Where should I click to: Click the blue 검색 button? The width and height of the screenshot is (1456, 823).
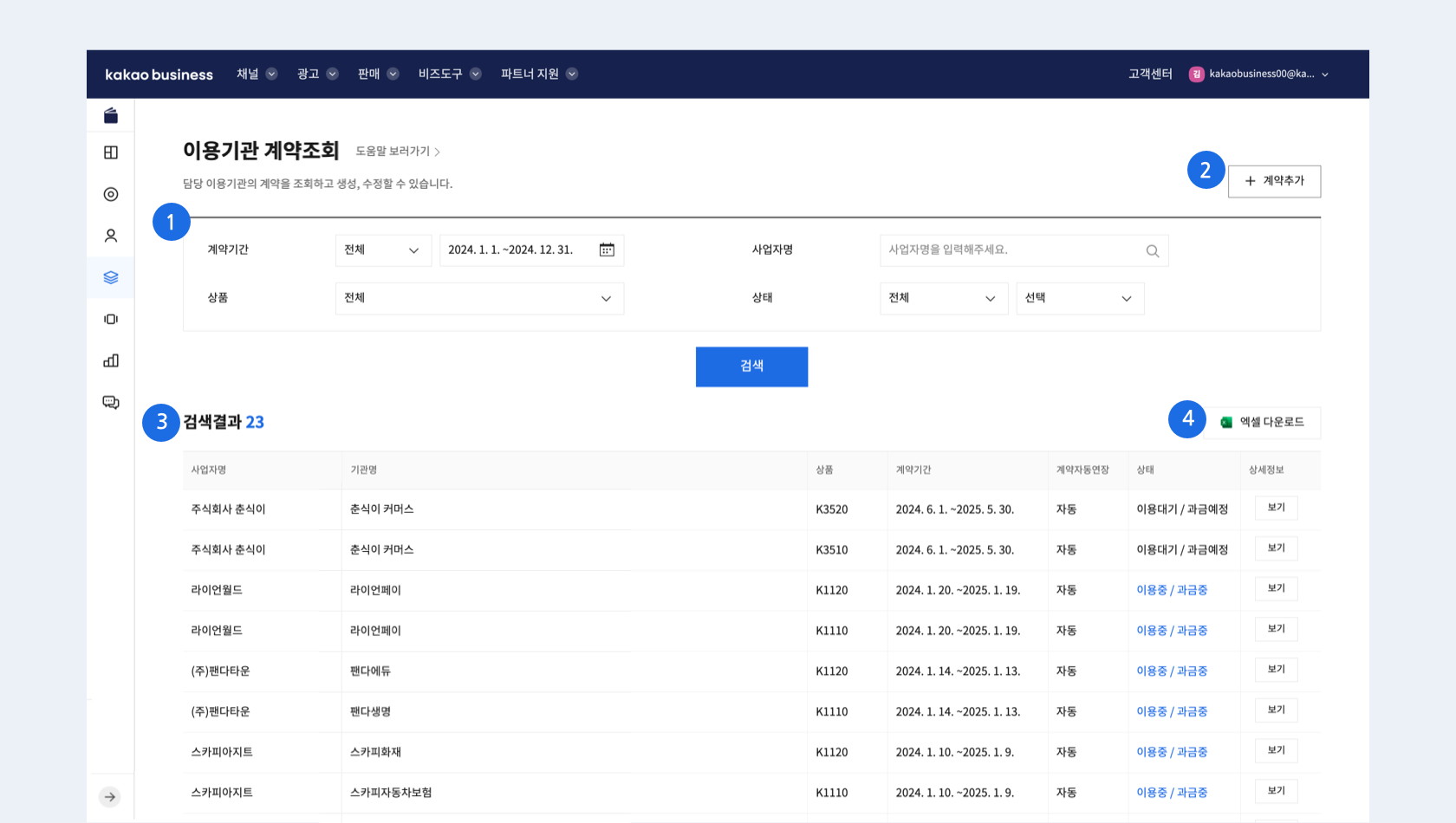point(751,366)
